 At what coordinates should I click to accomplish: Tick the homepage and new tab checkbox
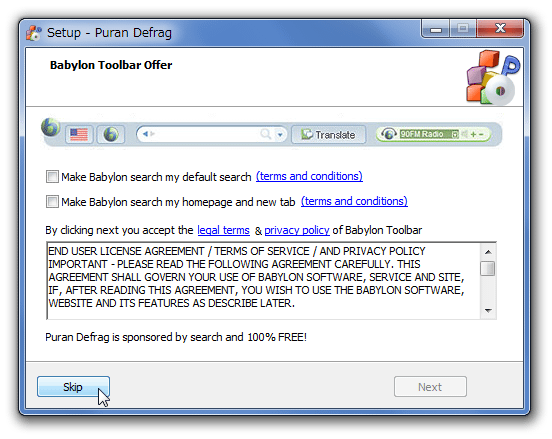52,202
